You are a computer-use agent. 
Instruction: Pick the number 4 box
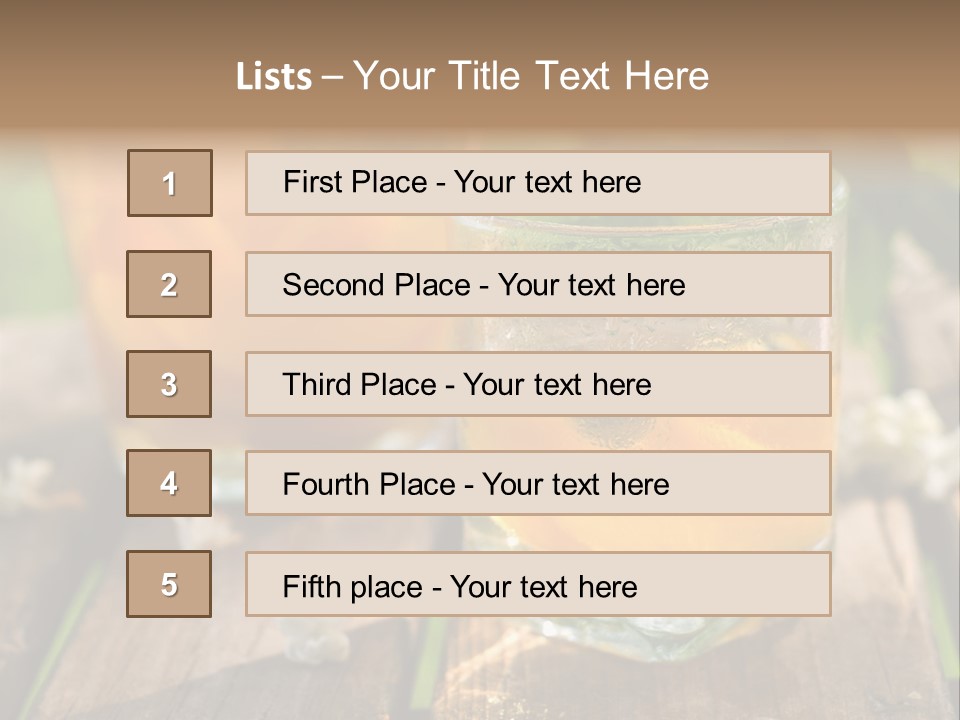click(169, 483)
